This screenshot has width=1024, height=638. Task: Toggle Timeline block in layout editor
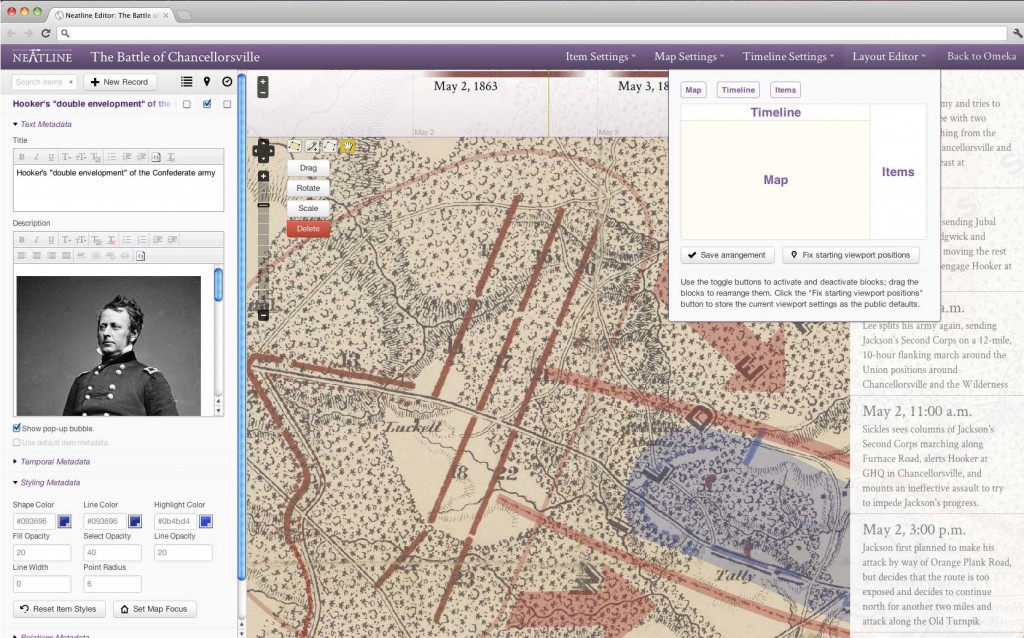(738, 90)
